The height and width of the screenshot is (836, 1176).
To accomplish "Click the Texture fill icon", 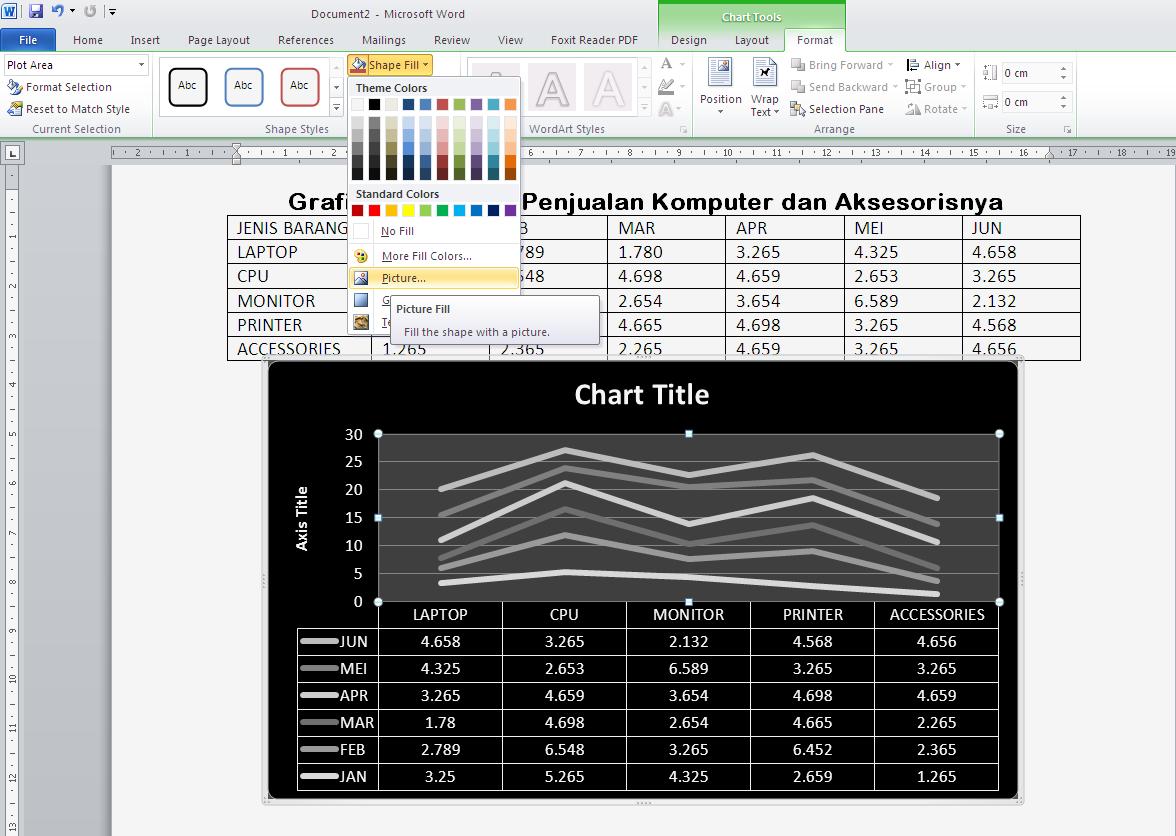I will (362, 322).
